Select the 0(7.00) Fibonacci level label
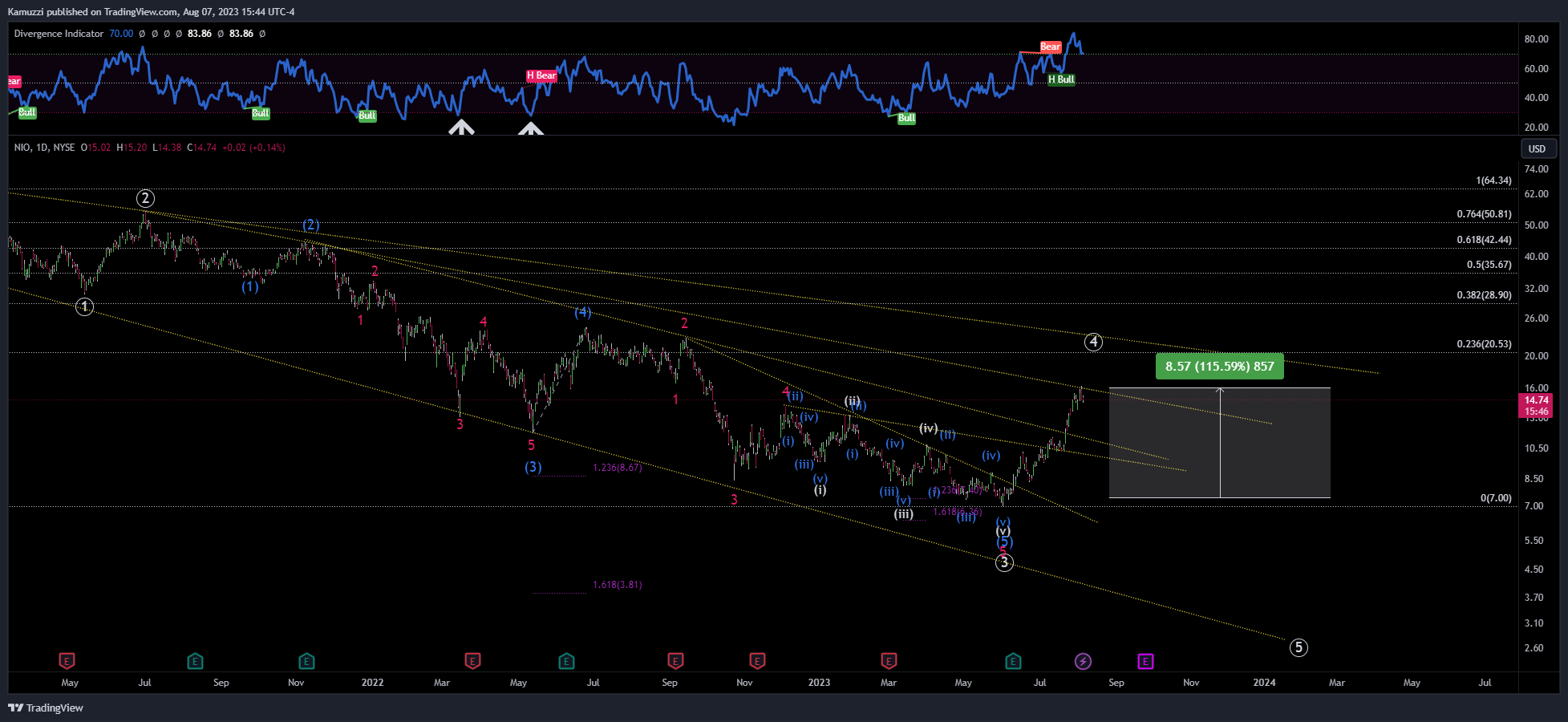Viewport: 1568px width, 722px height. [x=1496, y=498]
